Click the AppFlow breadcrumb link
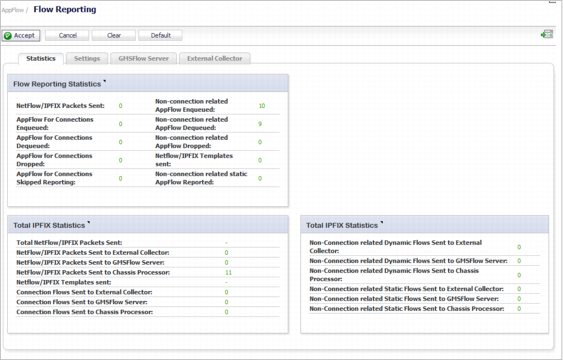The height and width of the screenshot is (360, 563). [13, 10]
